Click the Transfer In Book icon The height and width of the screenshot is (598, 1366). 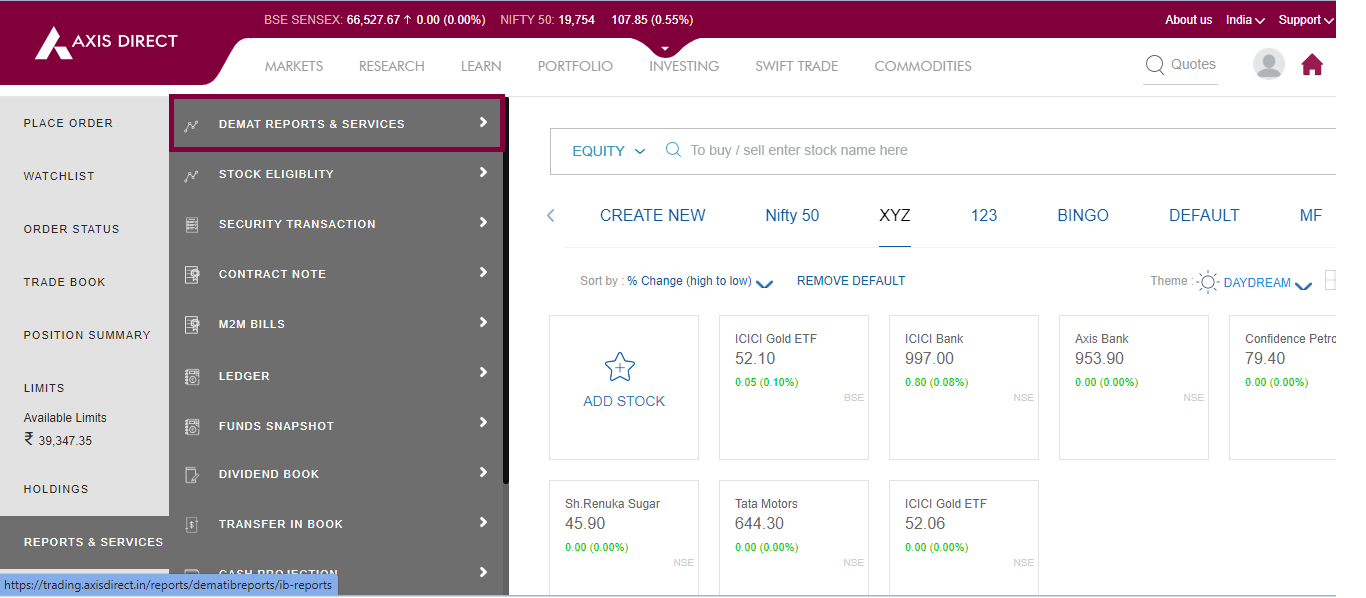(192, 524)
